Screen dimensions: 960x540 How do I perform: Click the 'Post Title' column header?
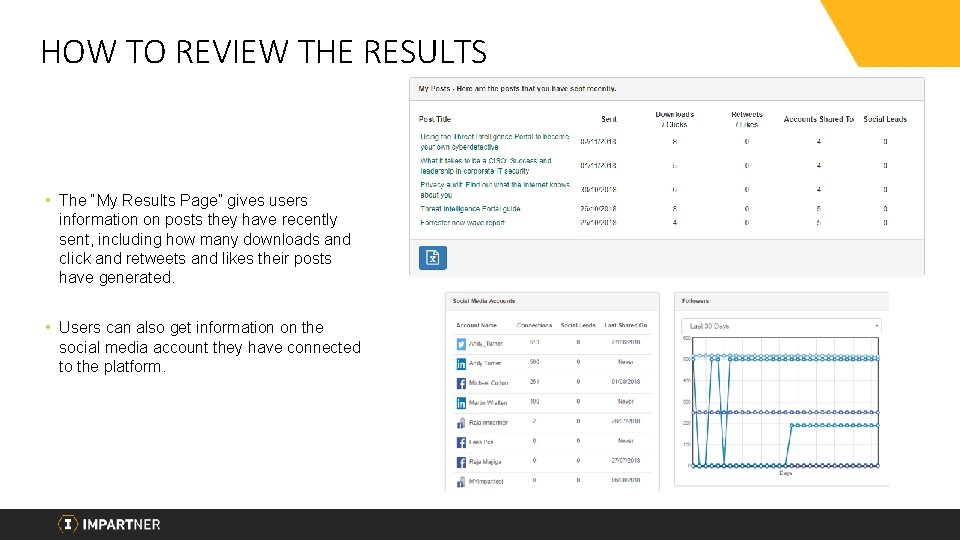tap(435, 119)
